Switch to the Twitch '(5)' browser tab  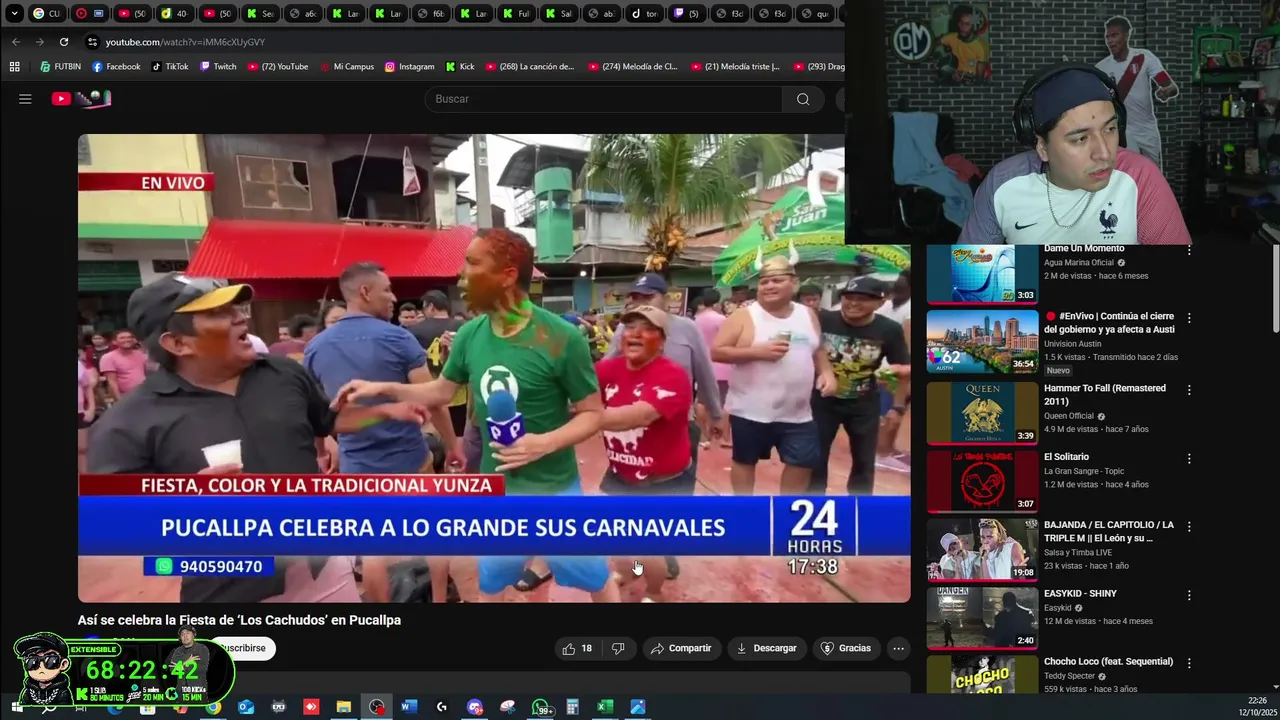[x=688, y=14]
